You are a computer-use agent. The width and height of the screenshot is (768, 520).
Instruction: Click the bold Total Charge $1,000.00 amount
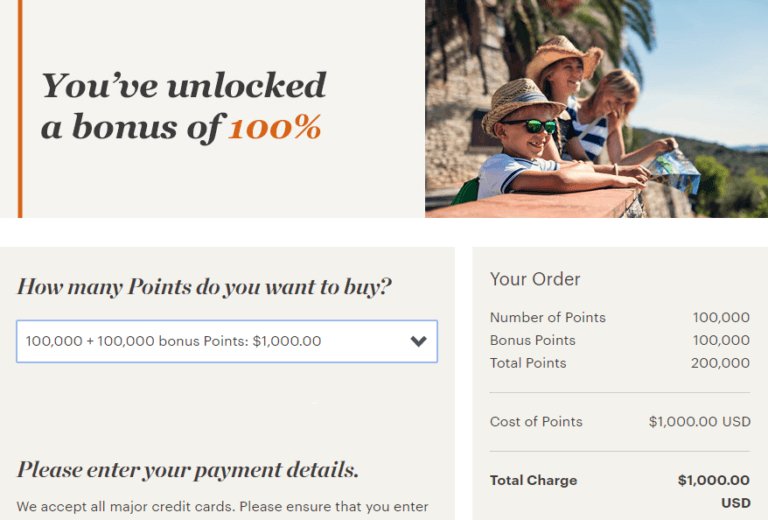point(713,481)
